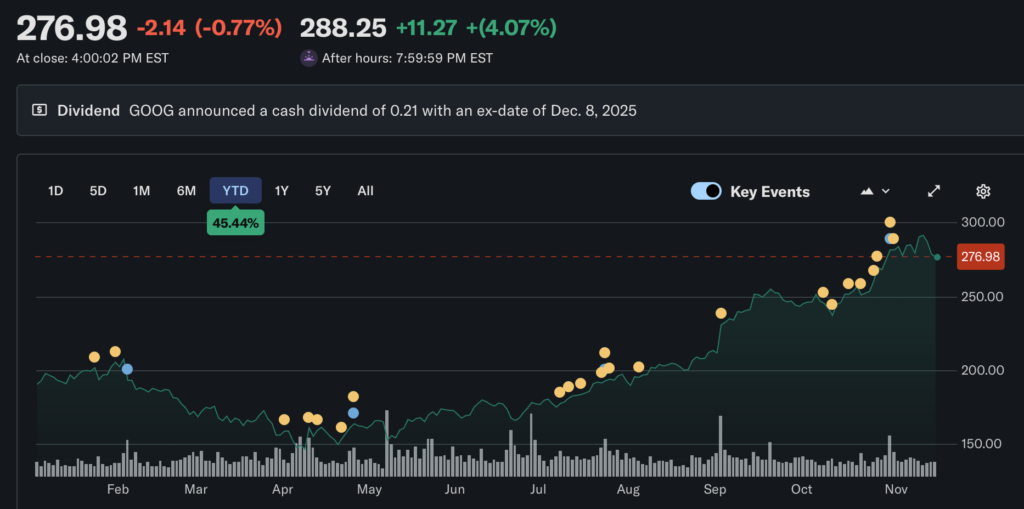Click the Dividend banner icon
Screen dimensions: 1024x509
tap(39, 110)
